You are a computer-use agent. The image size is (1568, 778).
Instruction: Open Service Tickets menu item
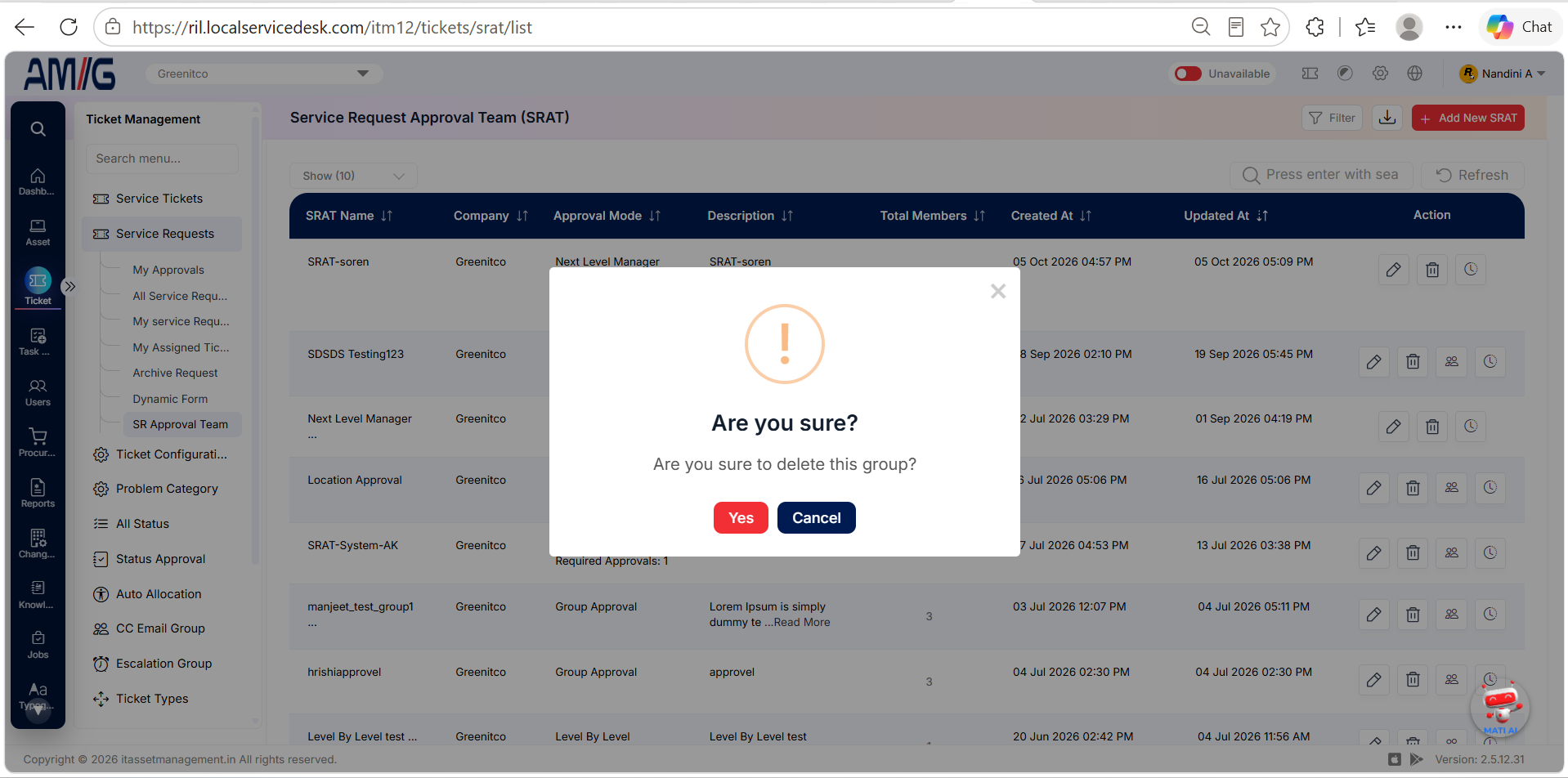coord(161,199)
